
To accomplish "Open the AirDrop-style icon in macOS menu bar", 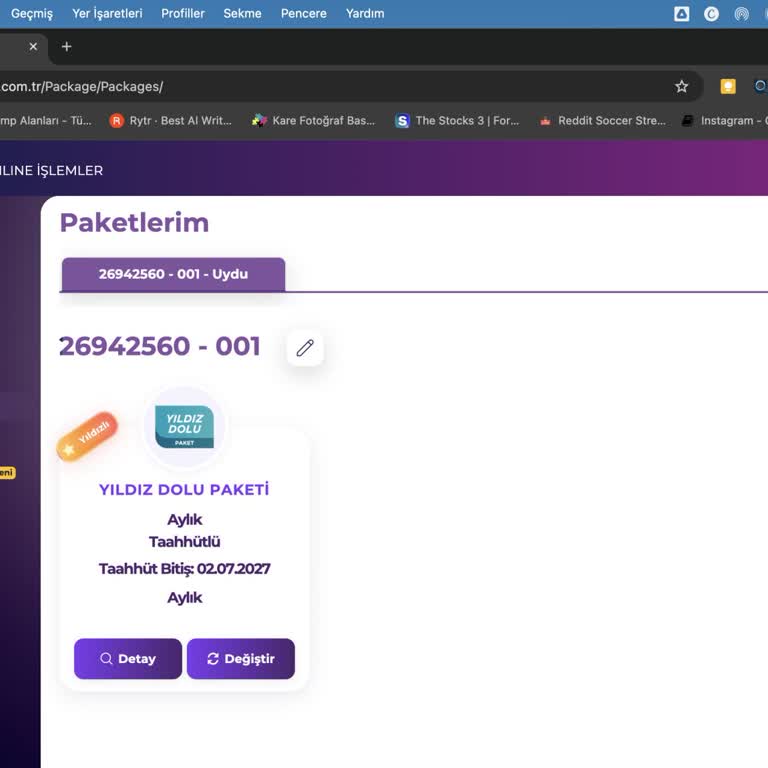I will (742, 14).
